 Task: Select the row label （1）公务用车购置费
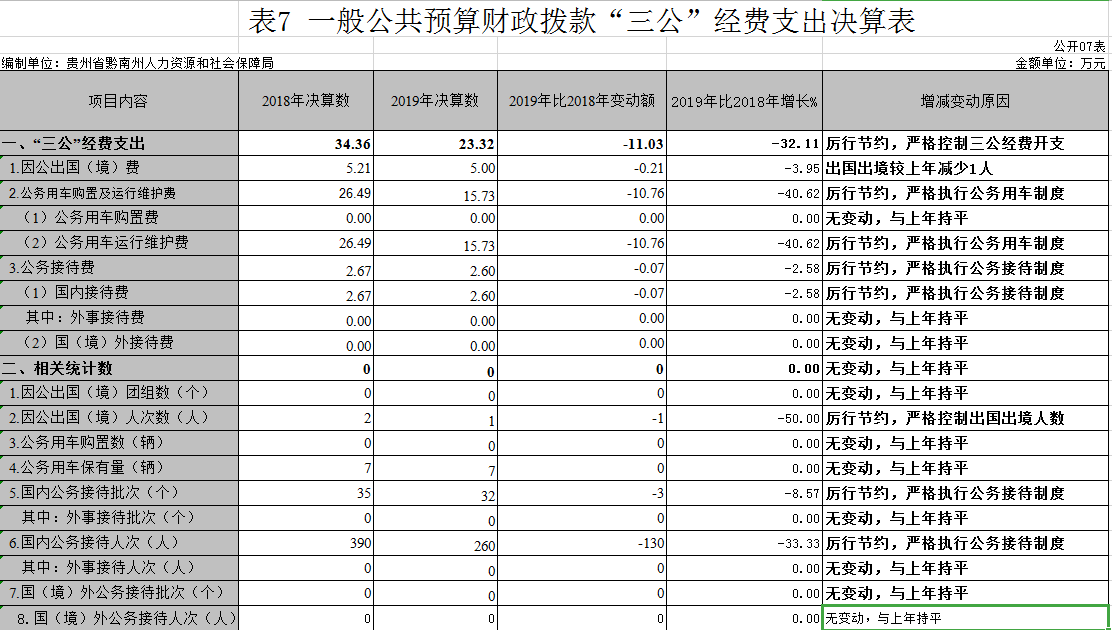(x=118, y=218)
